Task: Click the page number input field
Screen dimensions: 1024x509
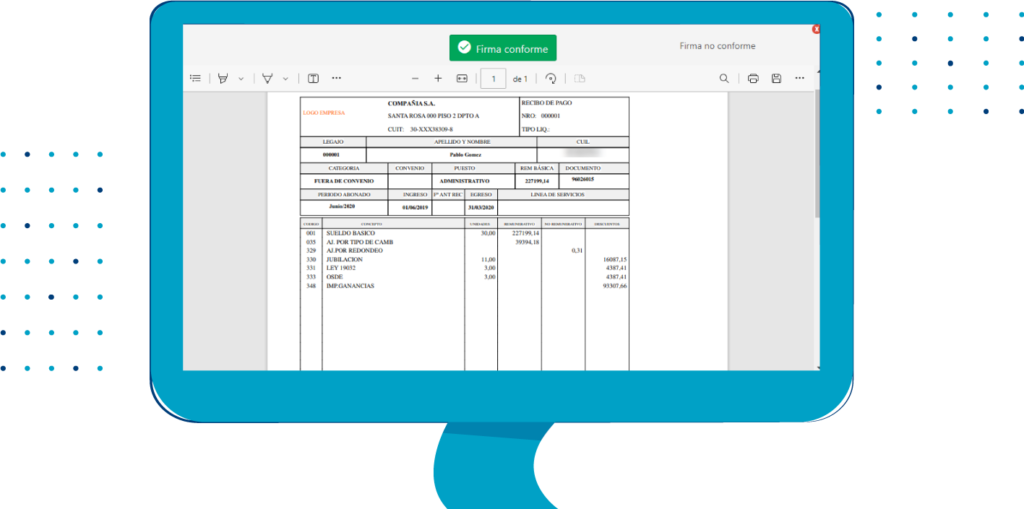Action: click(x=493, y=78)
